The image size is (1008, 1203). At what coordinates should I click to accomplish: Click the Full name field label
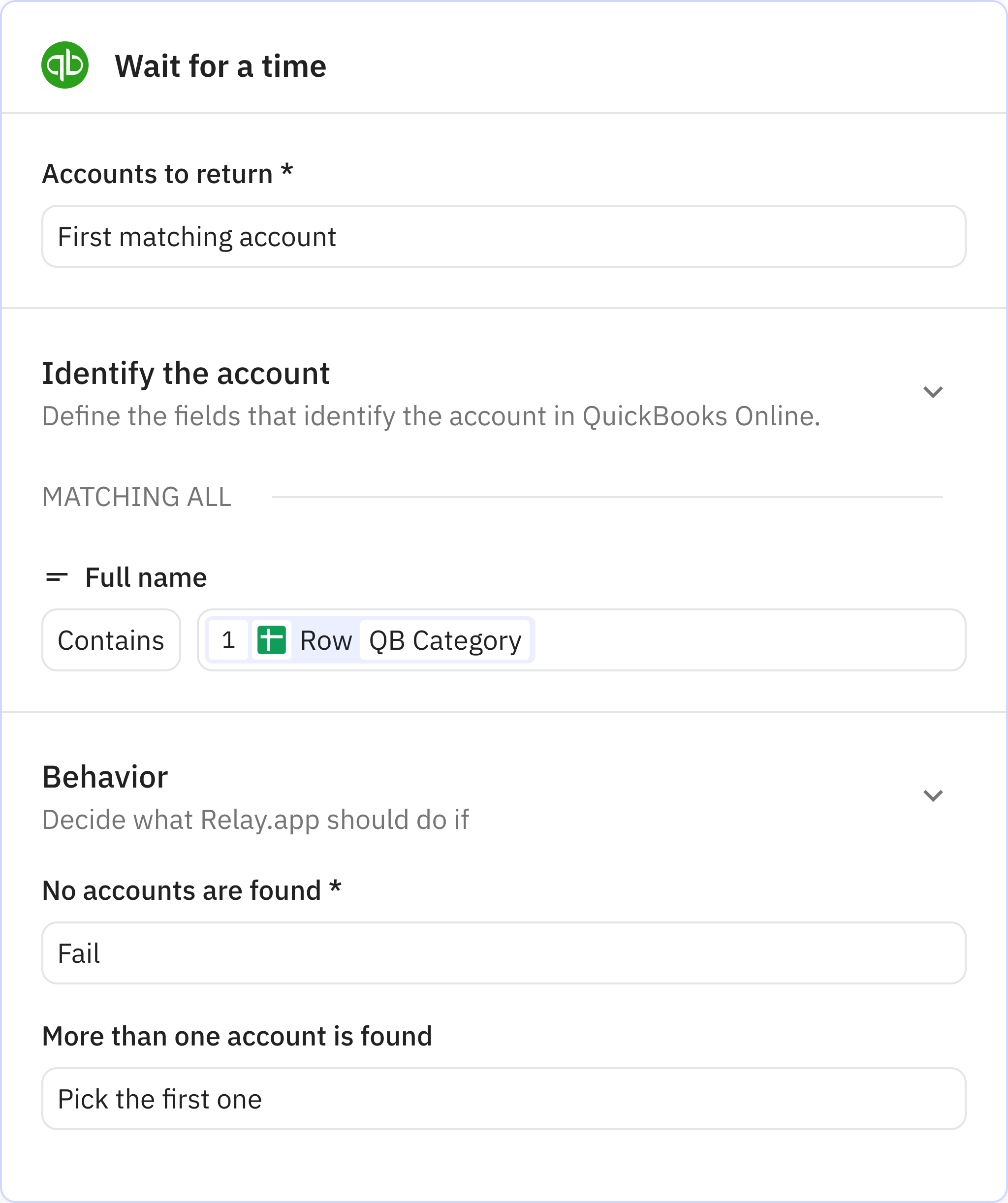click(x=146, y=577)
